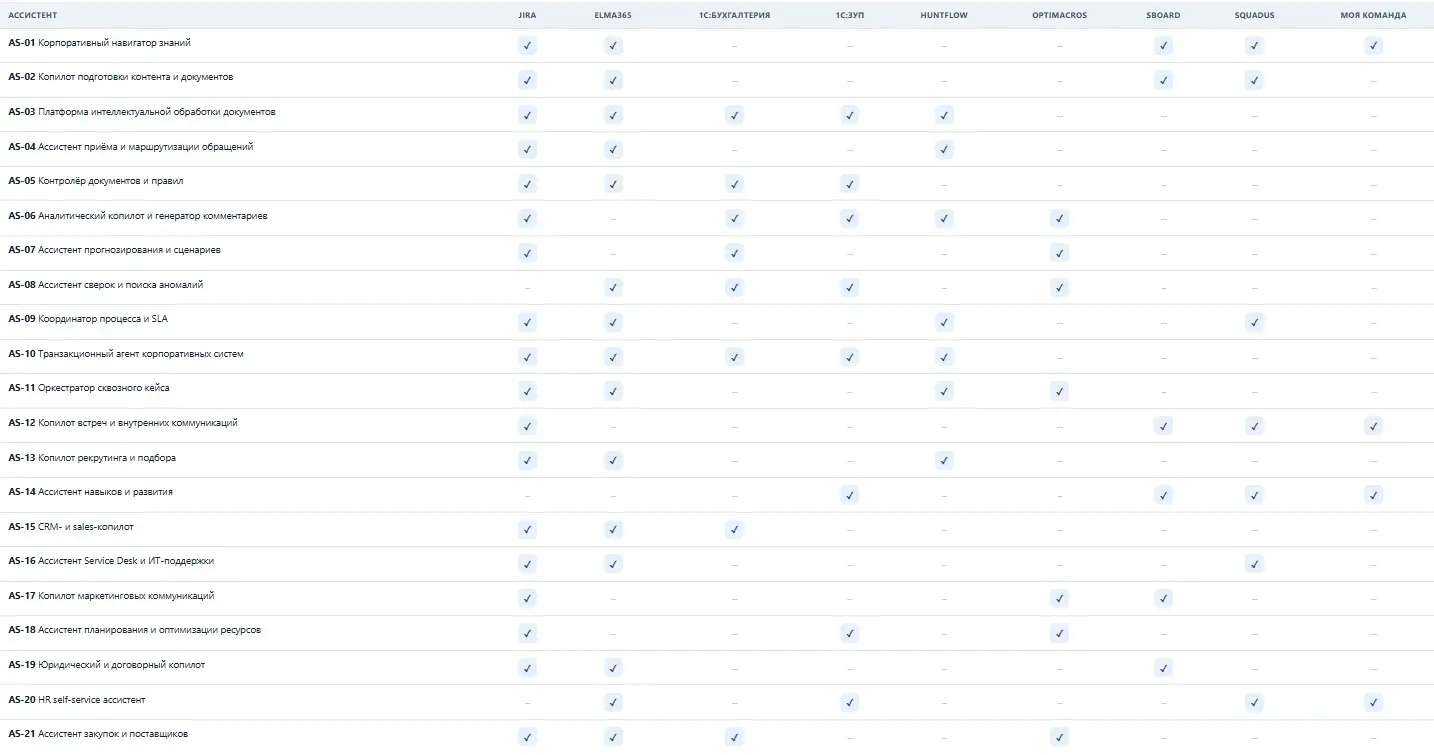Click the 1С:ЗУП checkmark in row AS-14
Image resolution: width=1434 pixels, height=755 pixels.
849,495
